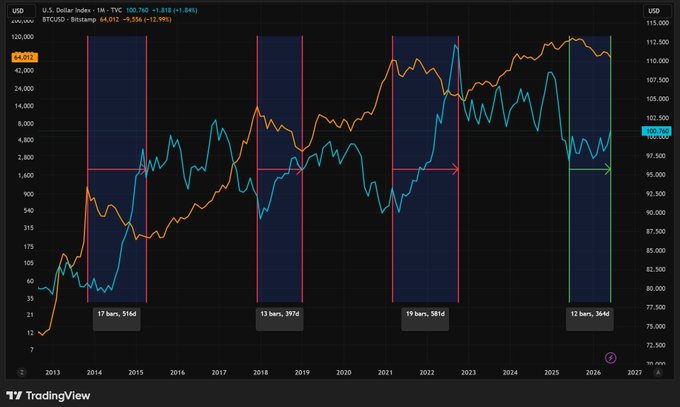Click the cyan 100.760 value in the legend
680x407 pixels.
137,10
